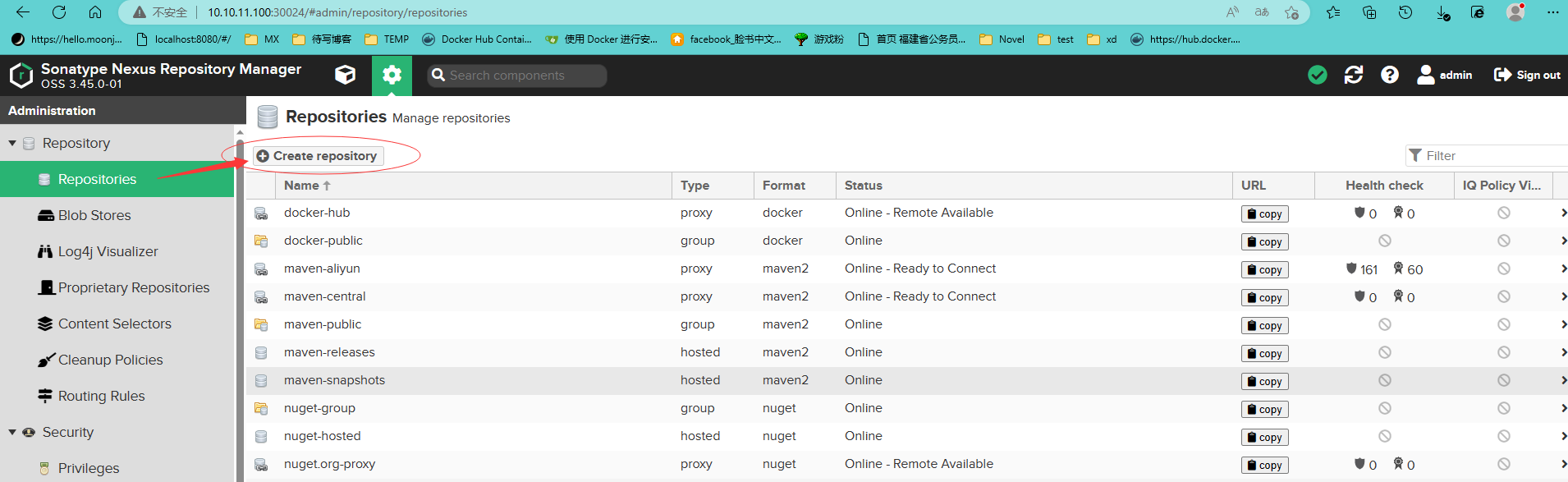This screenshot has width=1568, height=482.
Task: Open the Help question mark icon
Action: coord(1390,75)
